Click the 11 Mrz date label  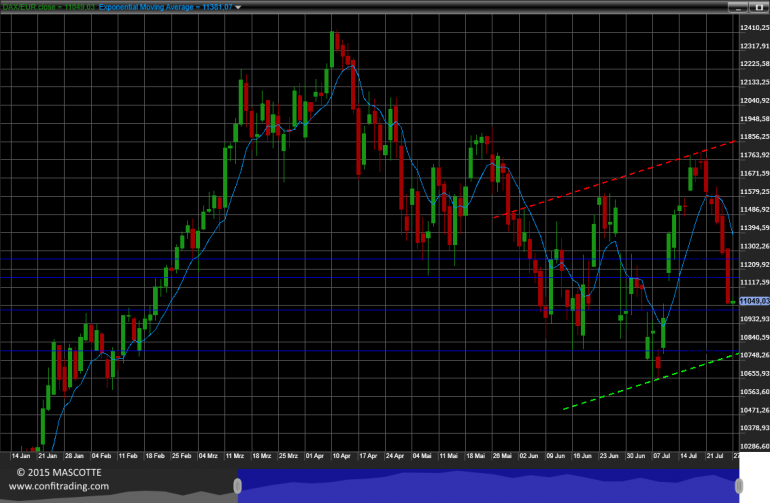click(x=235, y=456)
